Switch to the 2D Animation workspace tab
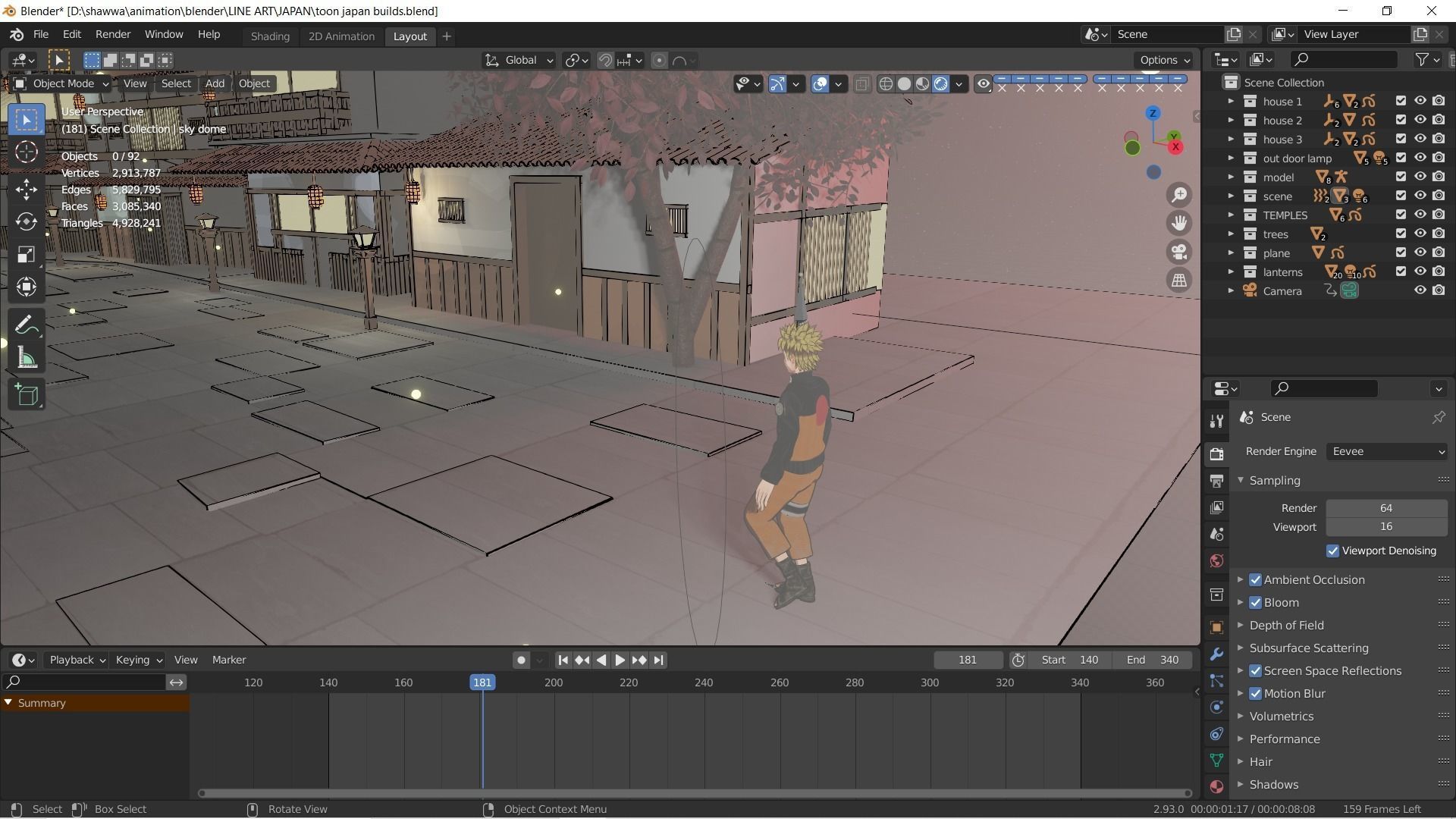Screen dimensions: 1456x819 point(341,36)
